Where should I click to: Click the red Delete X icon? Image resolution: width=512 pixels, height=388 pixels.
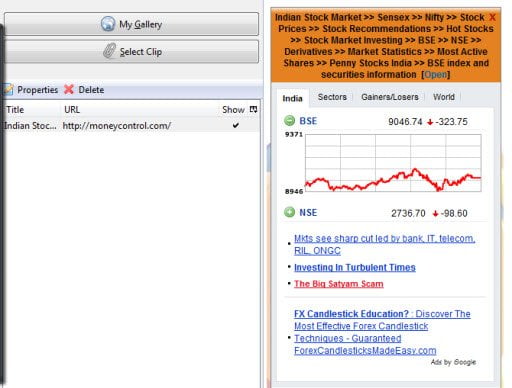(69, 89)
